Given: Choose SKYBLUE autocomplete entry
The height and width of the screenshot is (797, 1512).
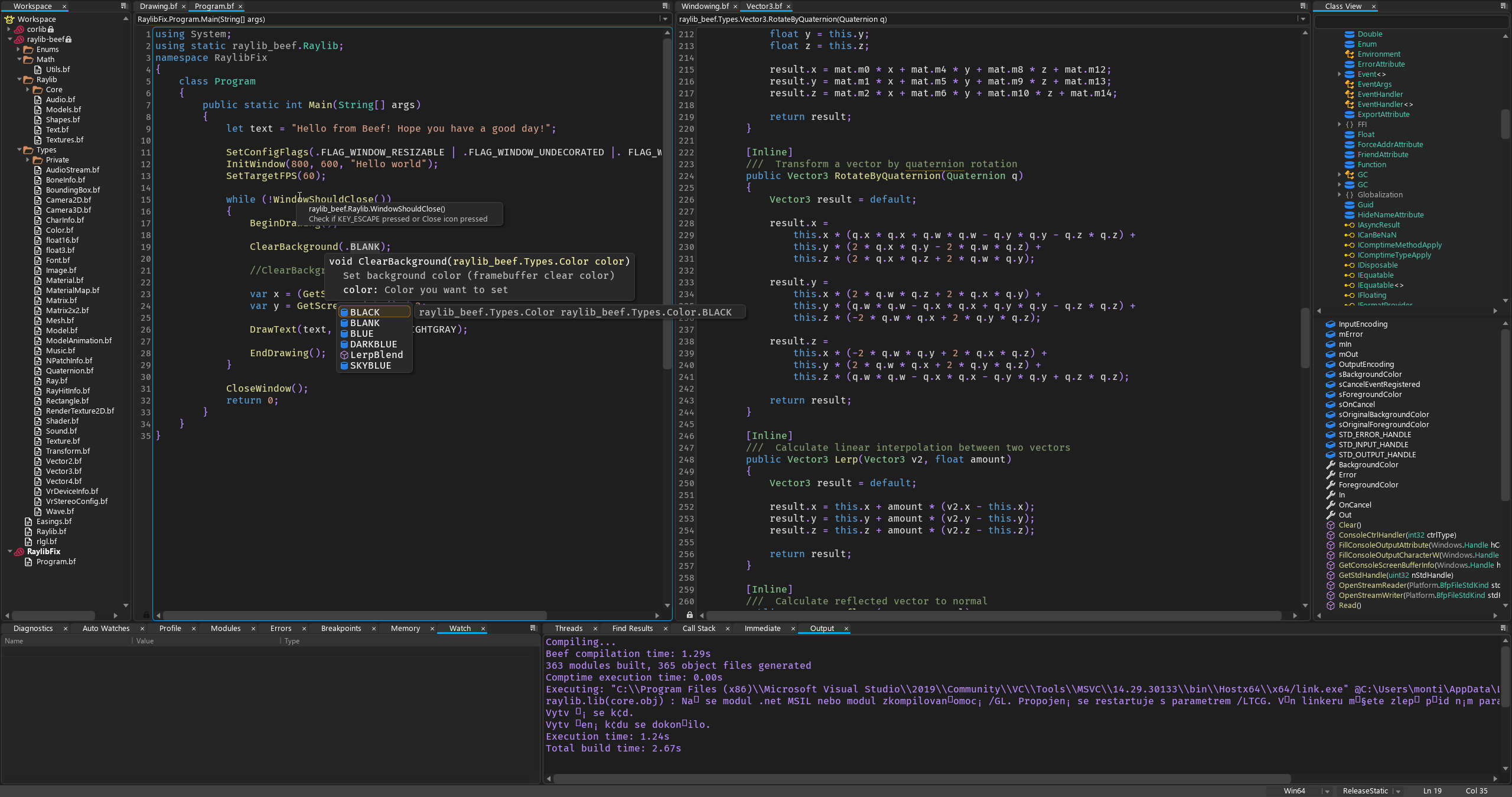Looking at the screenshot, I should point(374,365).
